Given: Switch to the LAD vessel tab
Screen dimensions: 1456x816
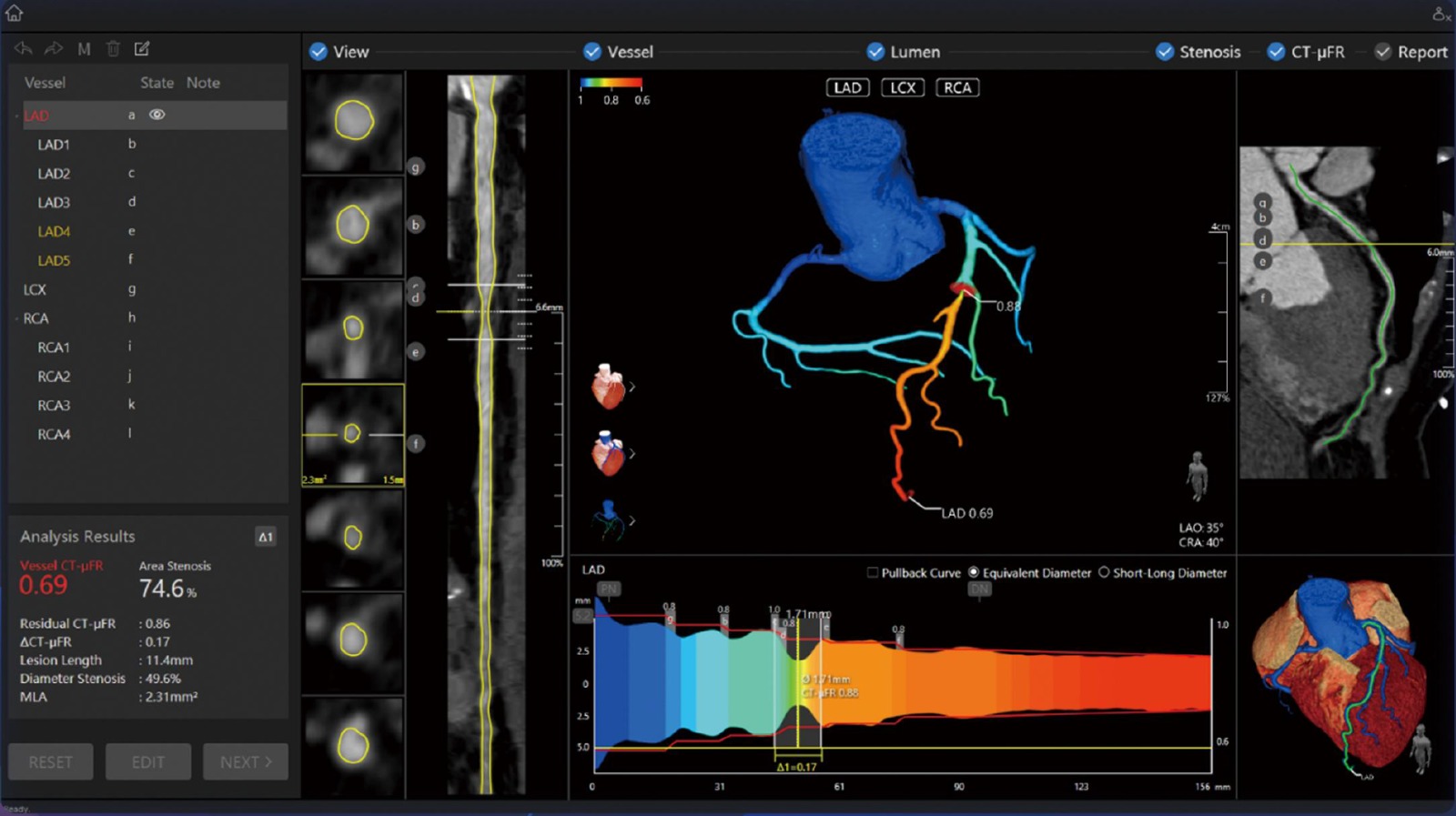Looking at the screenshot, I should pyautogui.click(x=847, y=87).
